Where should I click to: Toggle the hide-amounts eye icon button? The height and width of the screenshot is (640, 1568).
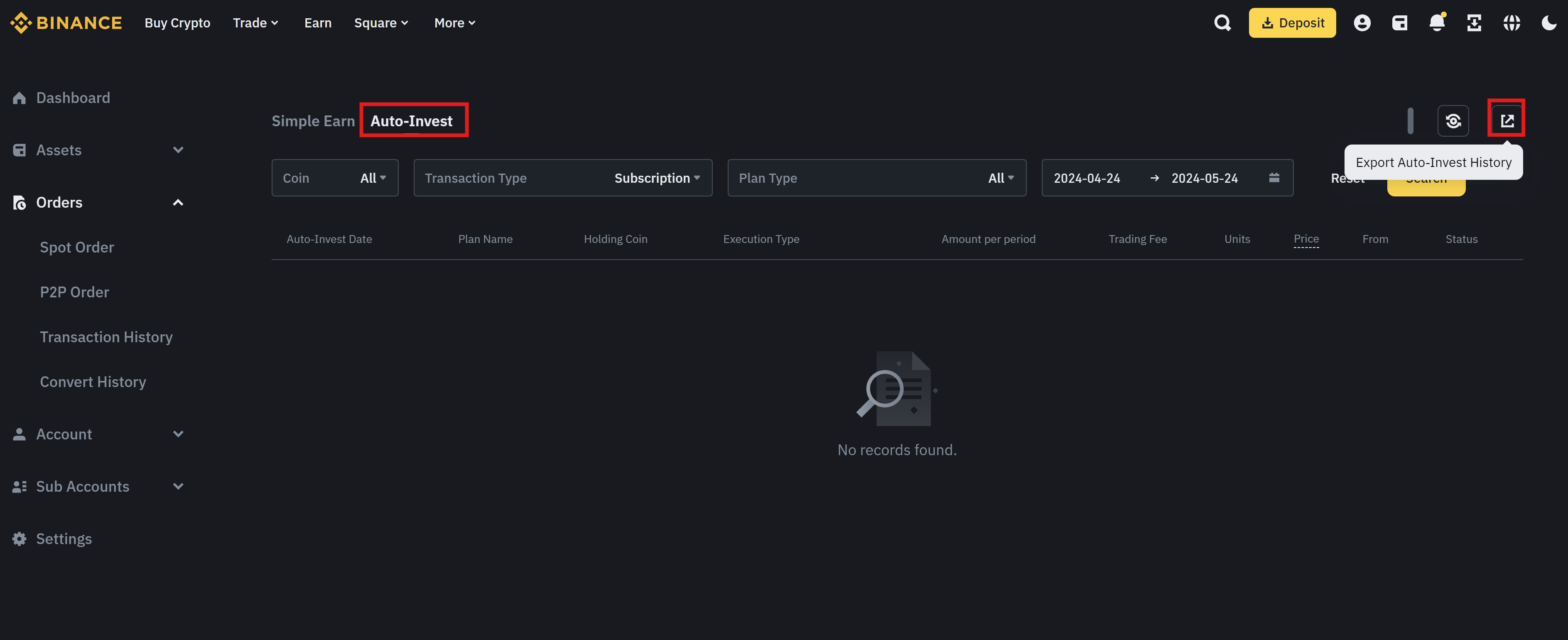pos(1453,120)
